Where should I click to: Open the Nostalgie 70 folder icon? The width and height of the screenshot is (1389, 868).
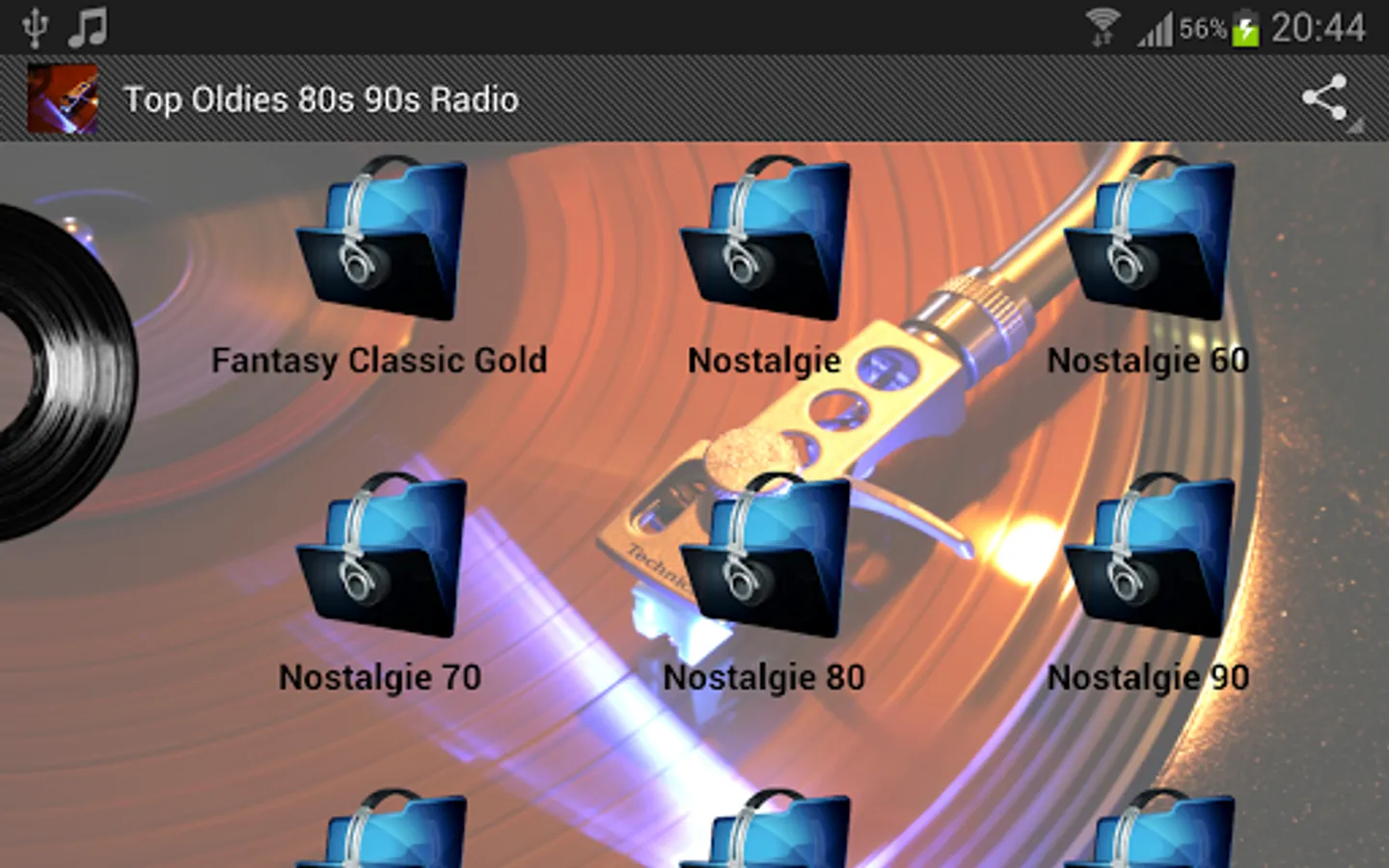(x=381, y=556)
